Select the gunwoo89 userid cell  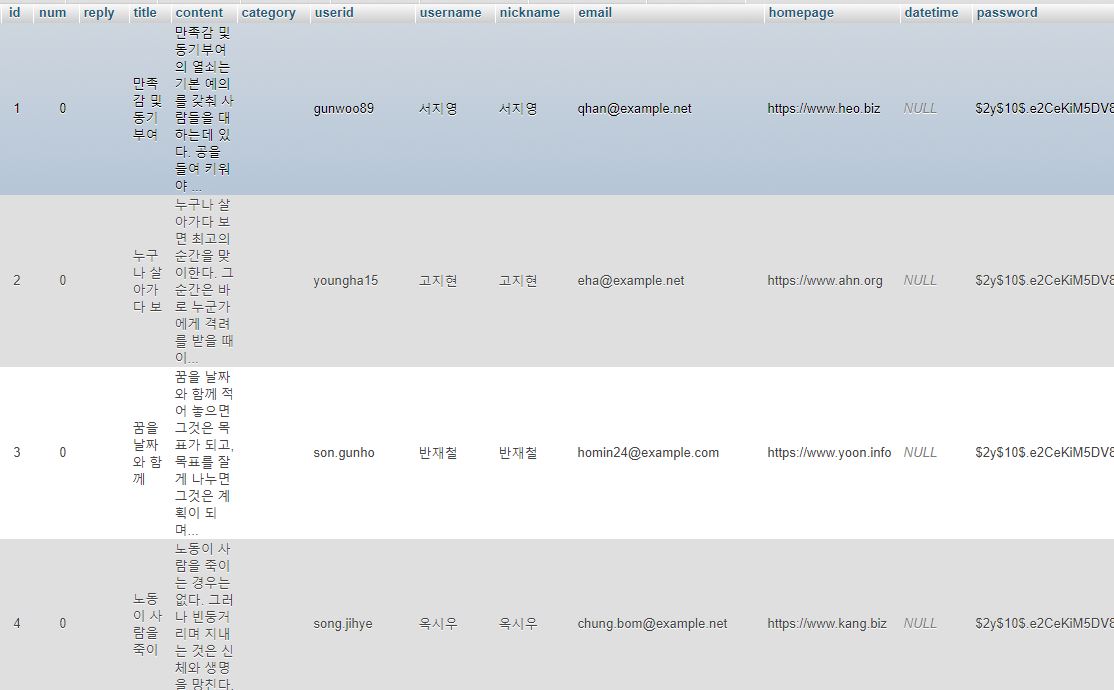343,109
